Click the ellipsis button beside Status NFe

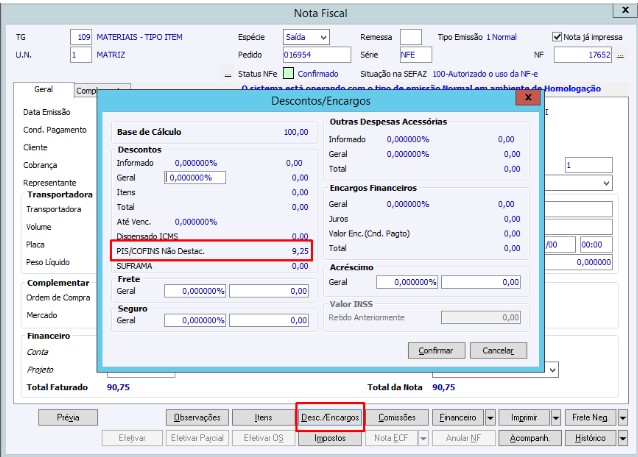[228, 74]
